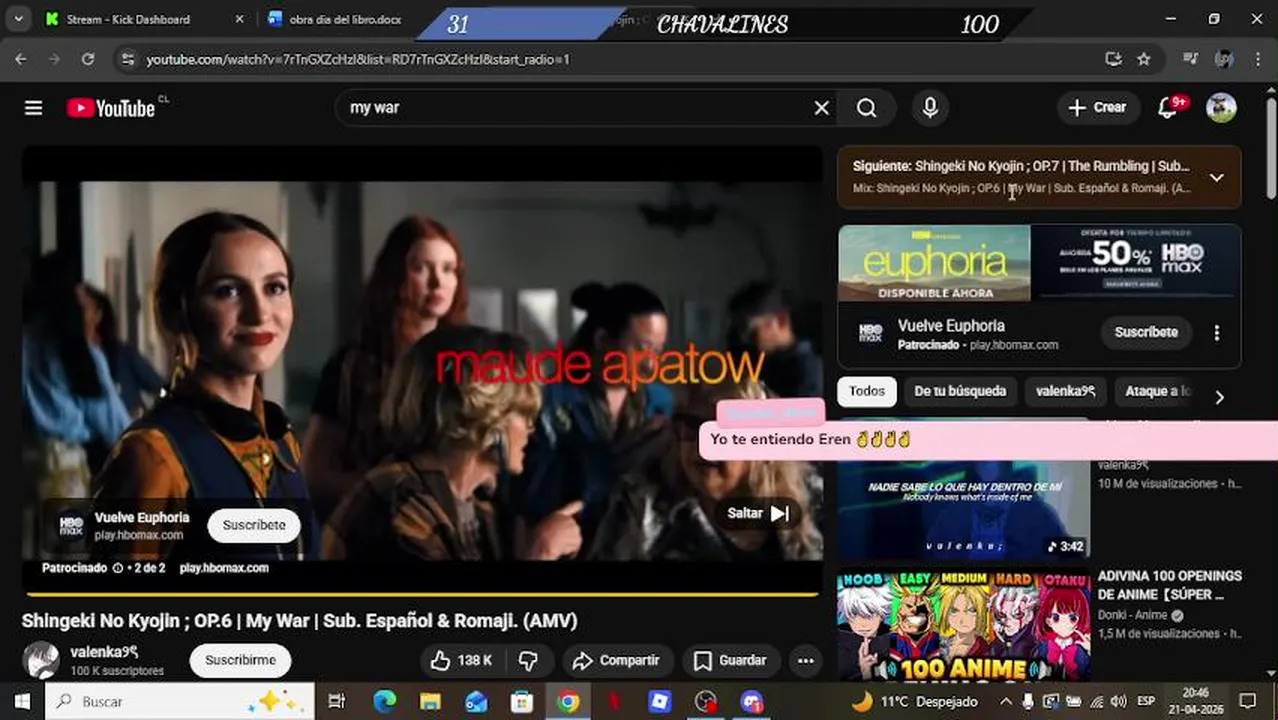Go back in Chrome
1278x720 pixels.
[x=21, y=59]
